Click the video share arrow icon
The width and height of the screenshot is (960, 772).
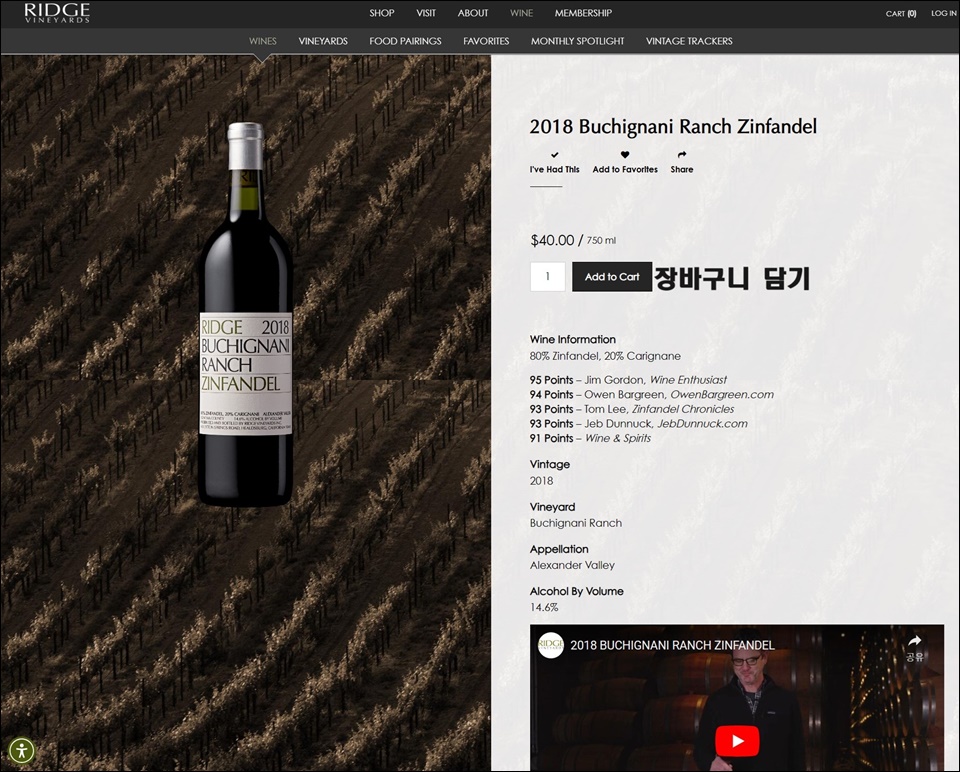click(914, 642)
